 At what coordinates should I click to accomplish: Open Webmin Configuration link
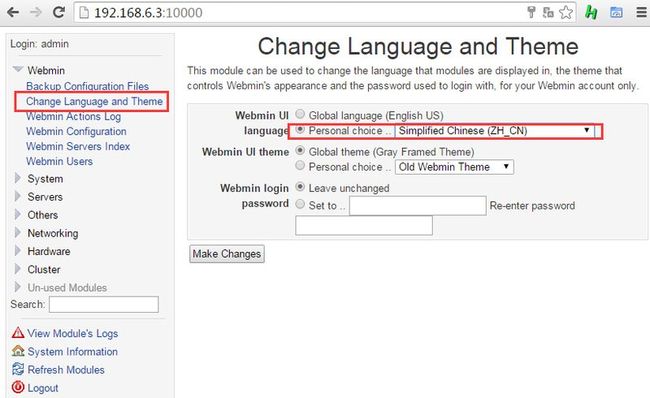[x=76, y=131]
